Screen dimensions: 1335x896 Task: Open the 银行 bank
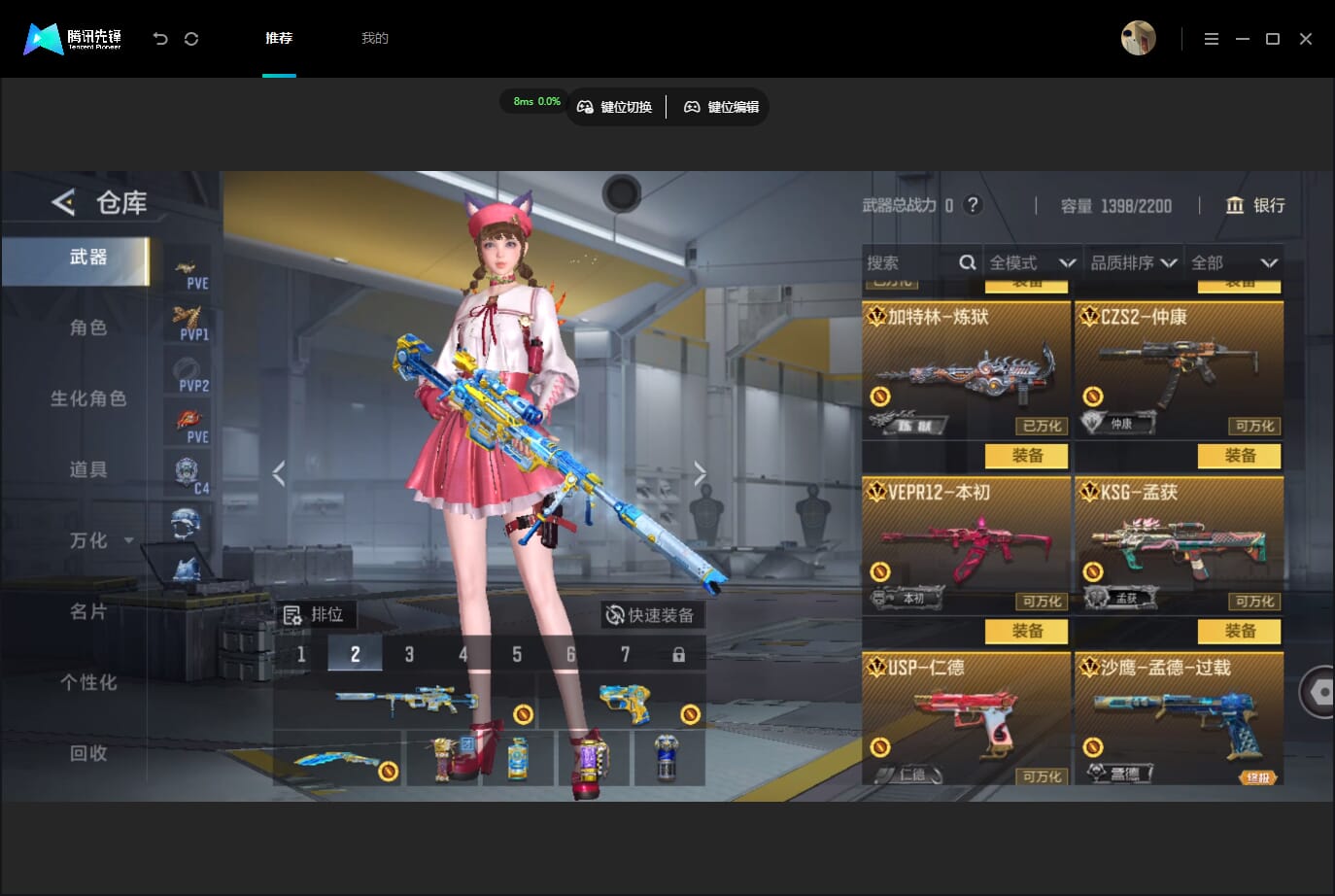click(x=1255, y=205)
